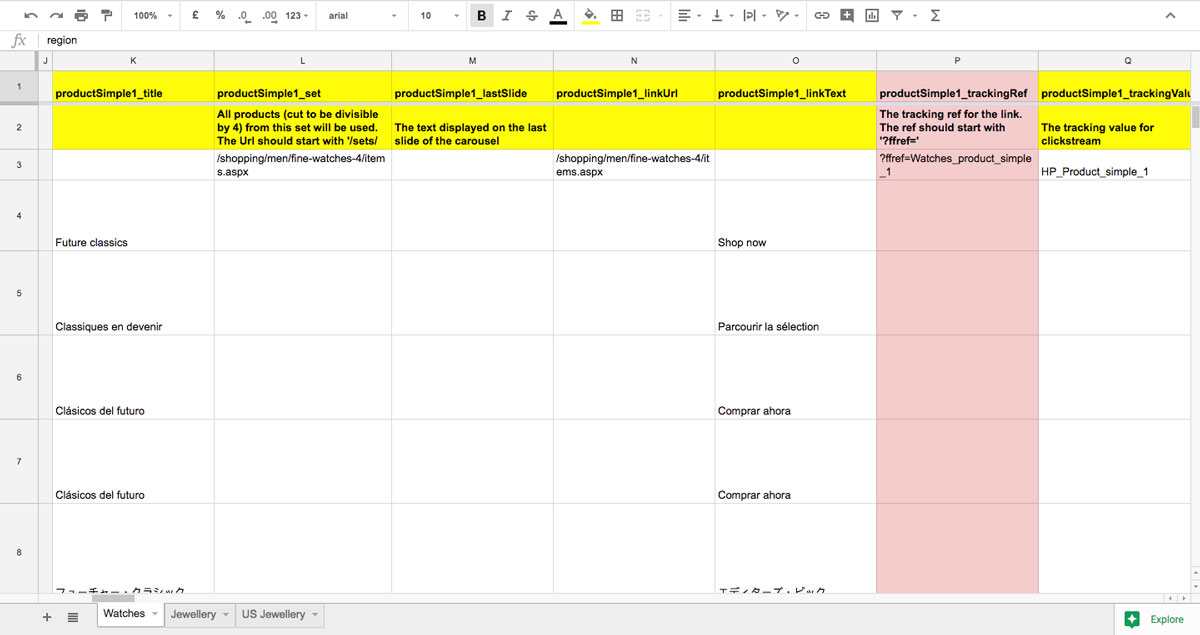Screen dimensions: 1200x635
Task: Select cell productSimple1_lastSlide
Action: pos(472,86)
